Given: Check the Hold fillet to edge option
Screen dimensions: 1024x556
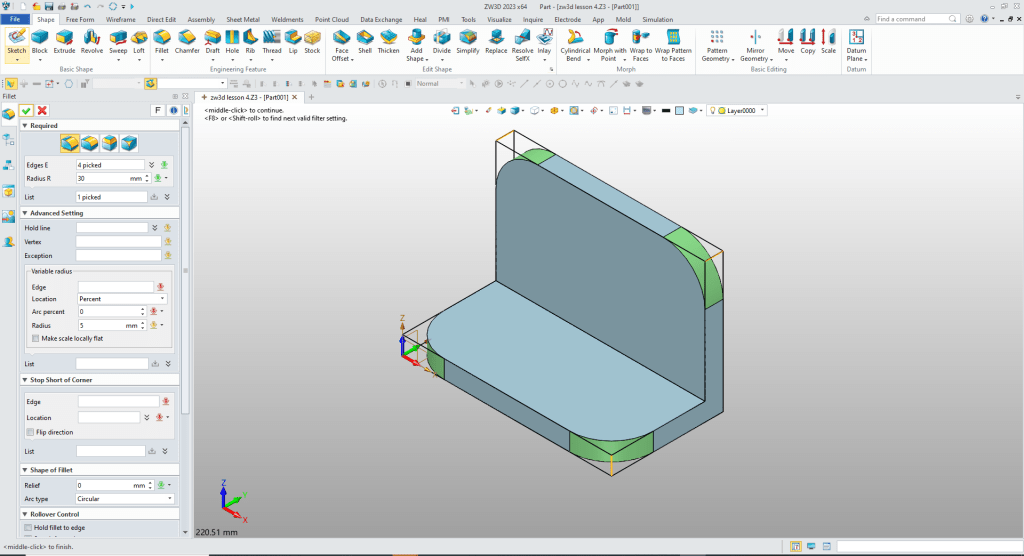Looking at the screenshot, I should pyautogui.click(x=28, y=527).
